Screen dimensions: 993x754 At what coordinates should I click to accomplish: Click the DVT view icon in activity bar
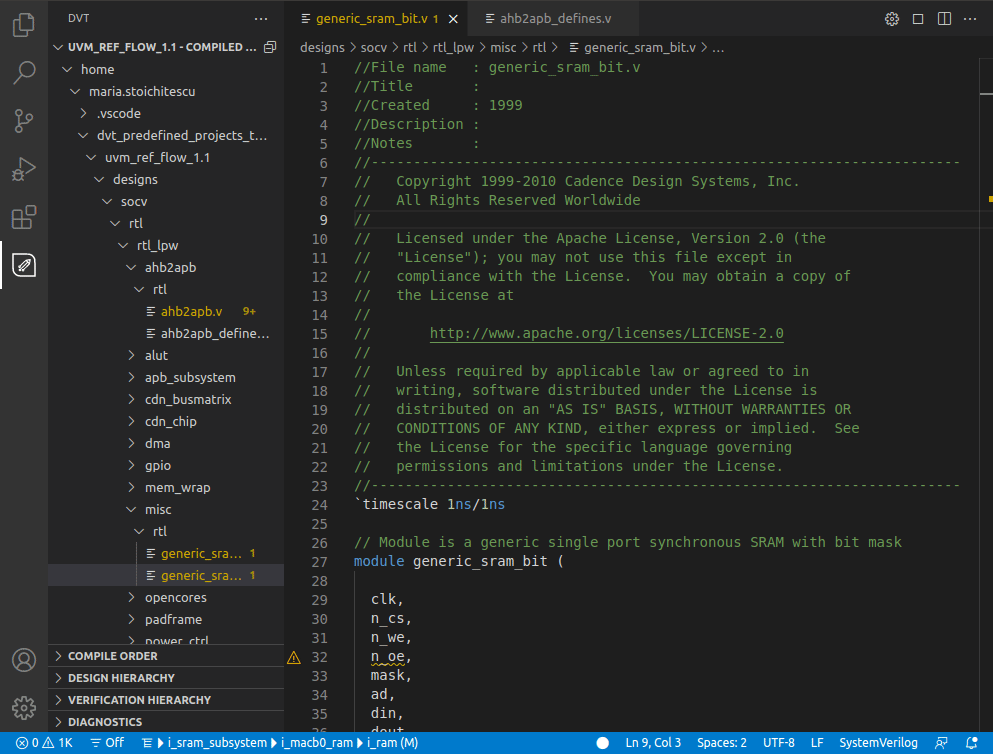24,265
